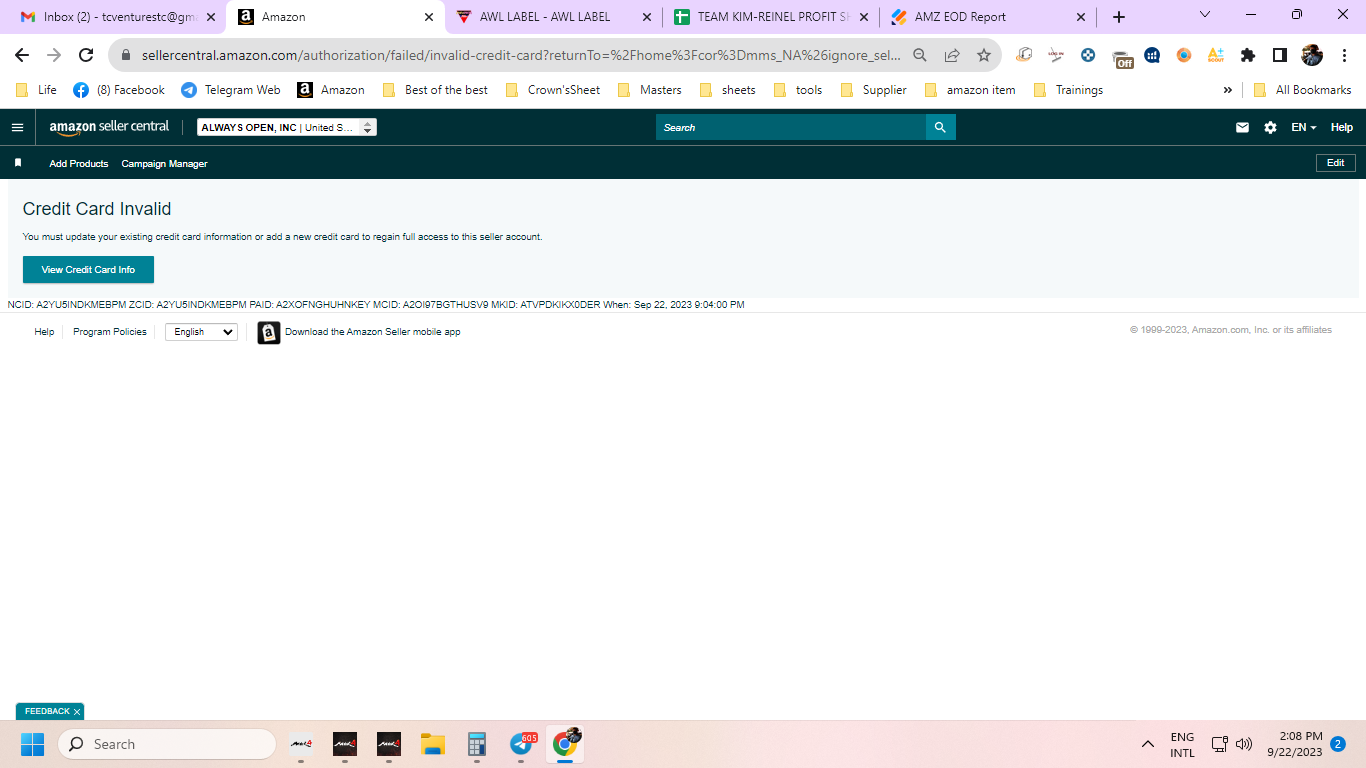The width and height of the screenshot is (1366, 768).
Task: Click the ENG INTL keyboard language indicator
Action: [1182, 745]
